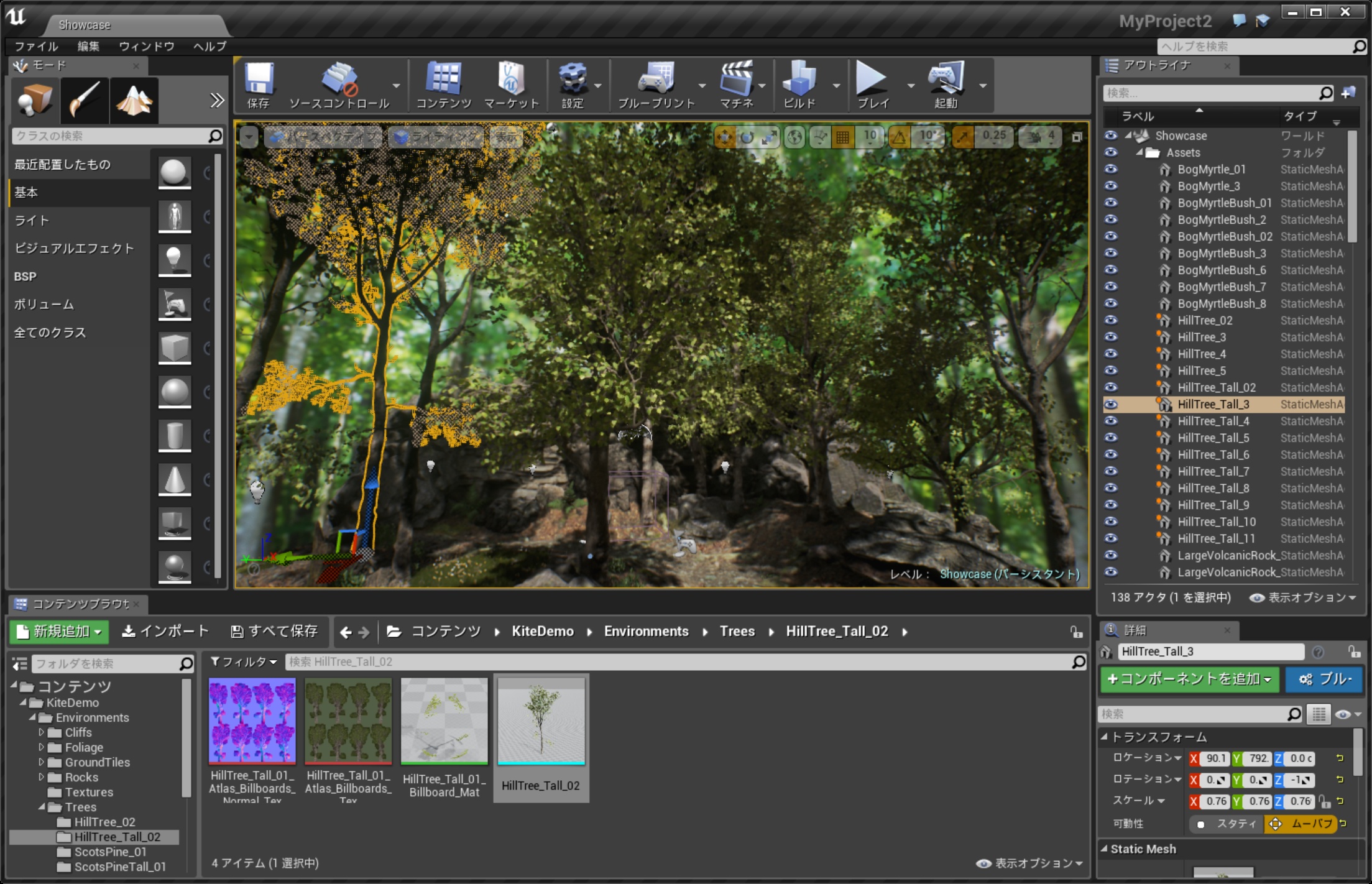Open the New Add (新規追加) dropdown

click(x=60, y=632)
